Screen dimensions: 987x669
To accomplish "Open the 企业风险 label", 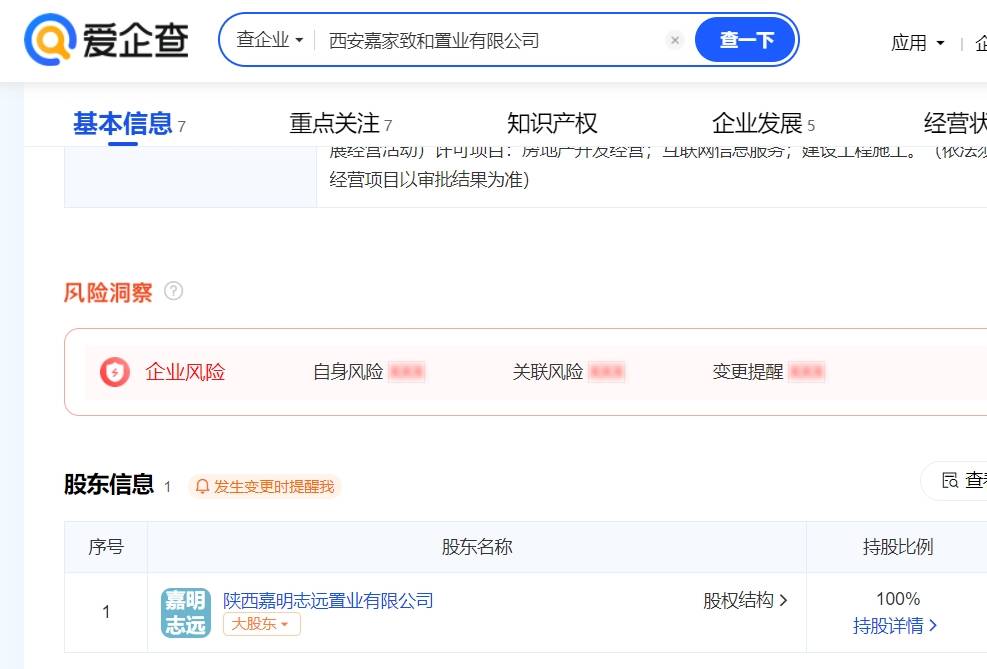I will tap(185, 372).
